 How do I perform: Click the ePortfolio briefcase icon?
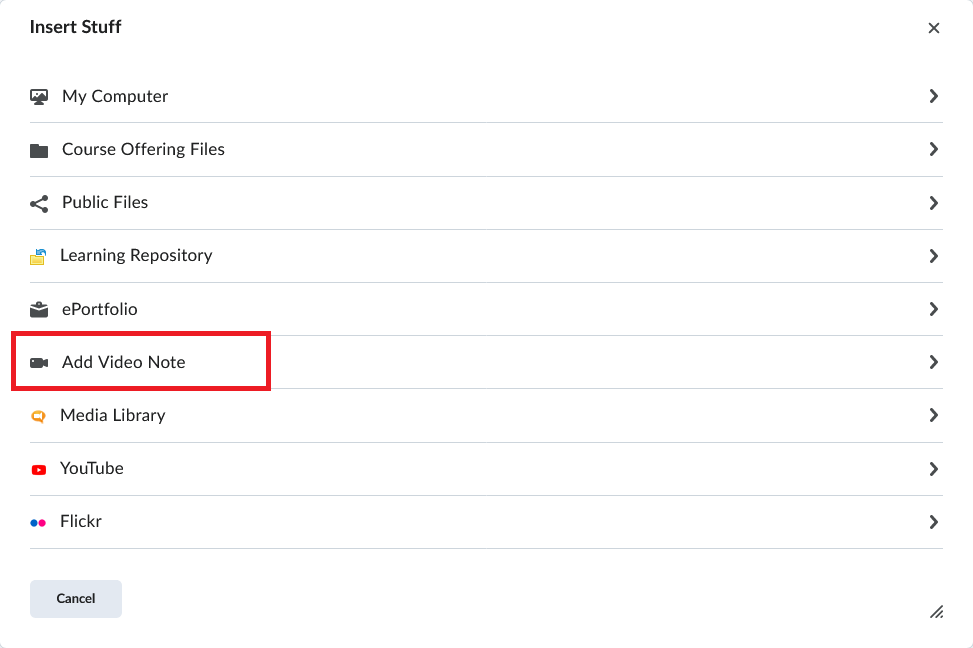tap(39, 309)
